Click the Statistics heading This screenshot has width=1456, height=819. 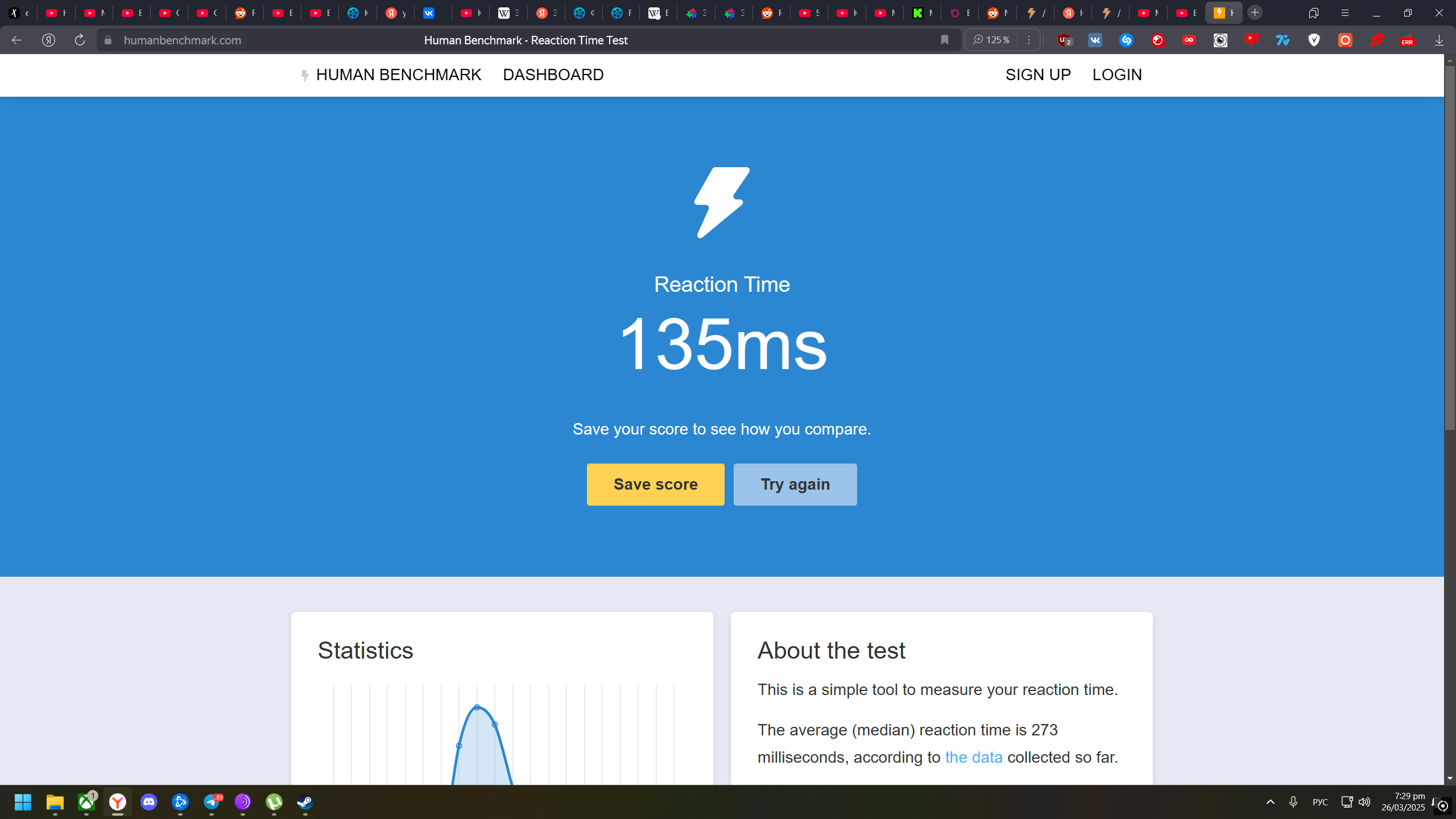tap(365, 651)
